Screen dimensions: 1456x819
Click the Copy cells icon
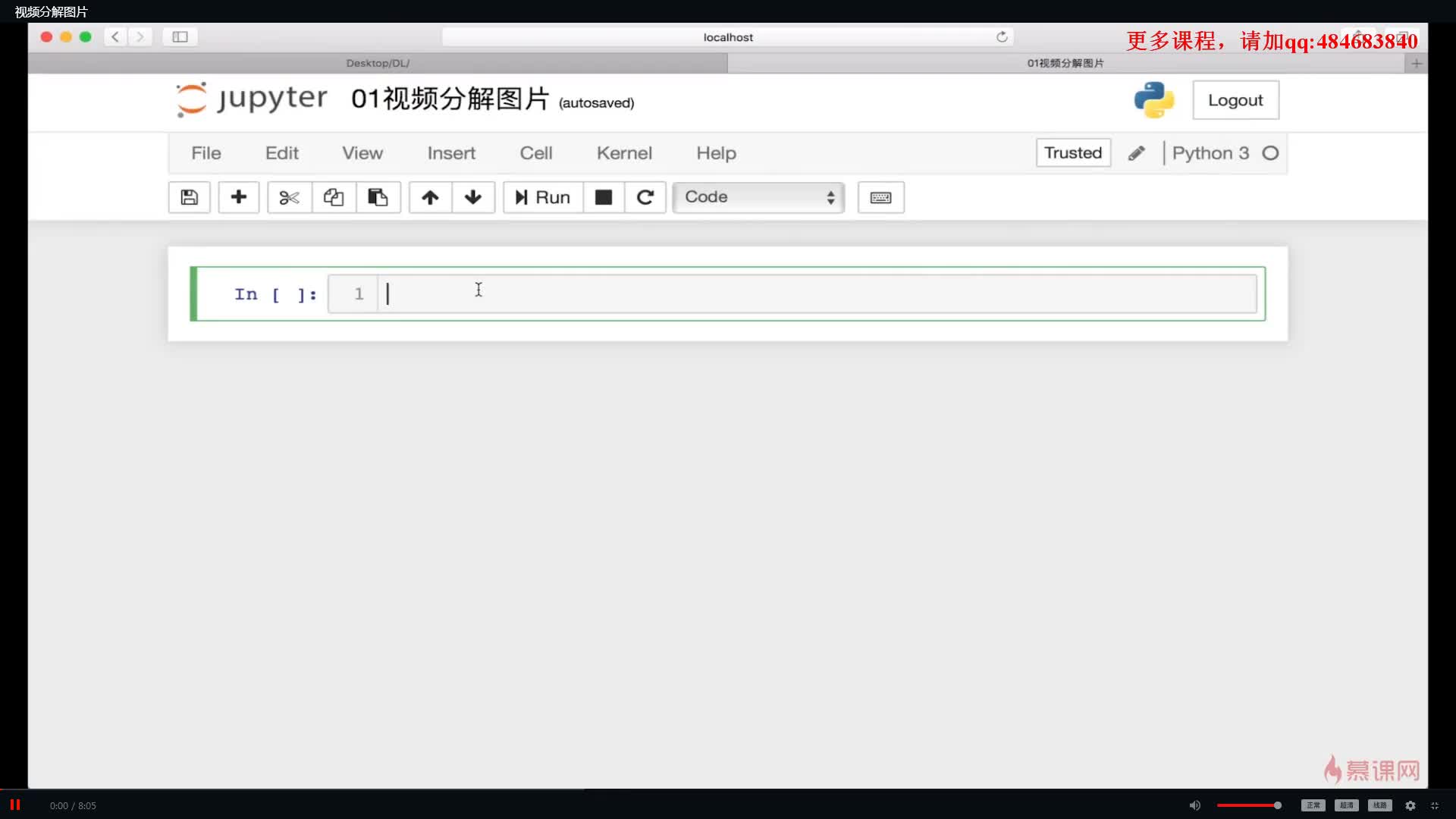[333, 196]
